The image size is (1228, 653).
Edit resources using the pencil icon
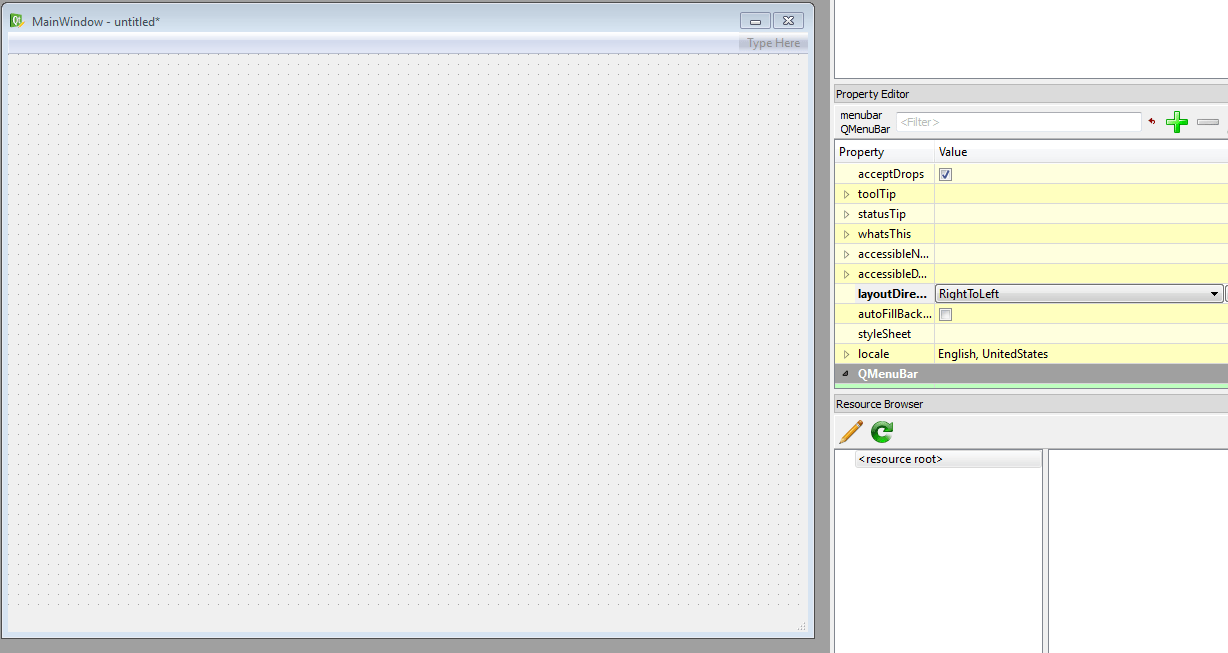[849, 431]
